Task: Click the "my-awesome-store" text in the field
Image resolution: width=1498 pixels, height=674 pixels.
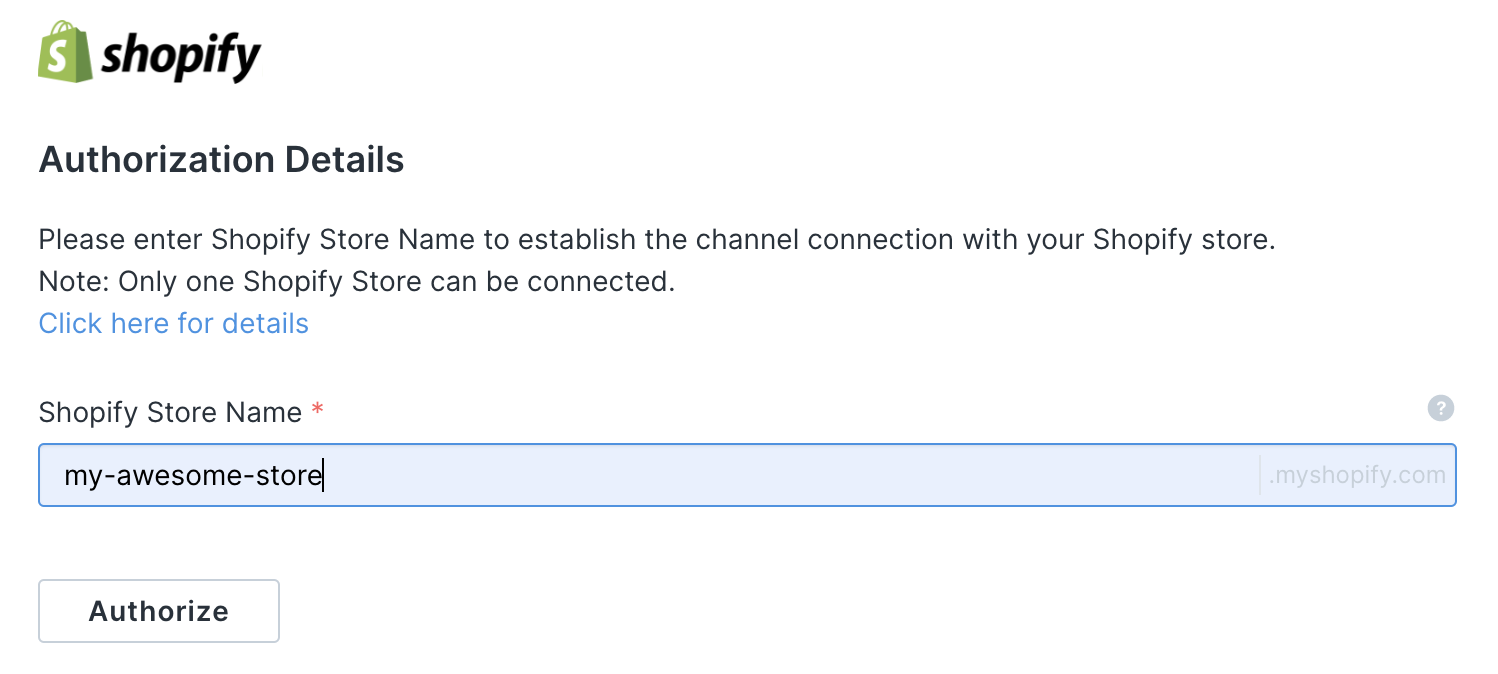Action: [193, 476]
